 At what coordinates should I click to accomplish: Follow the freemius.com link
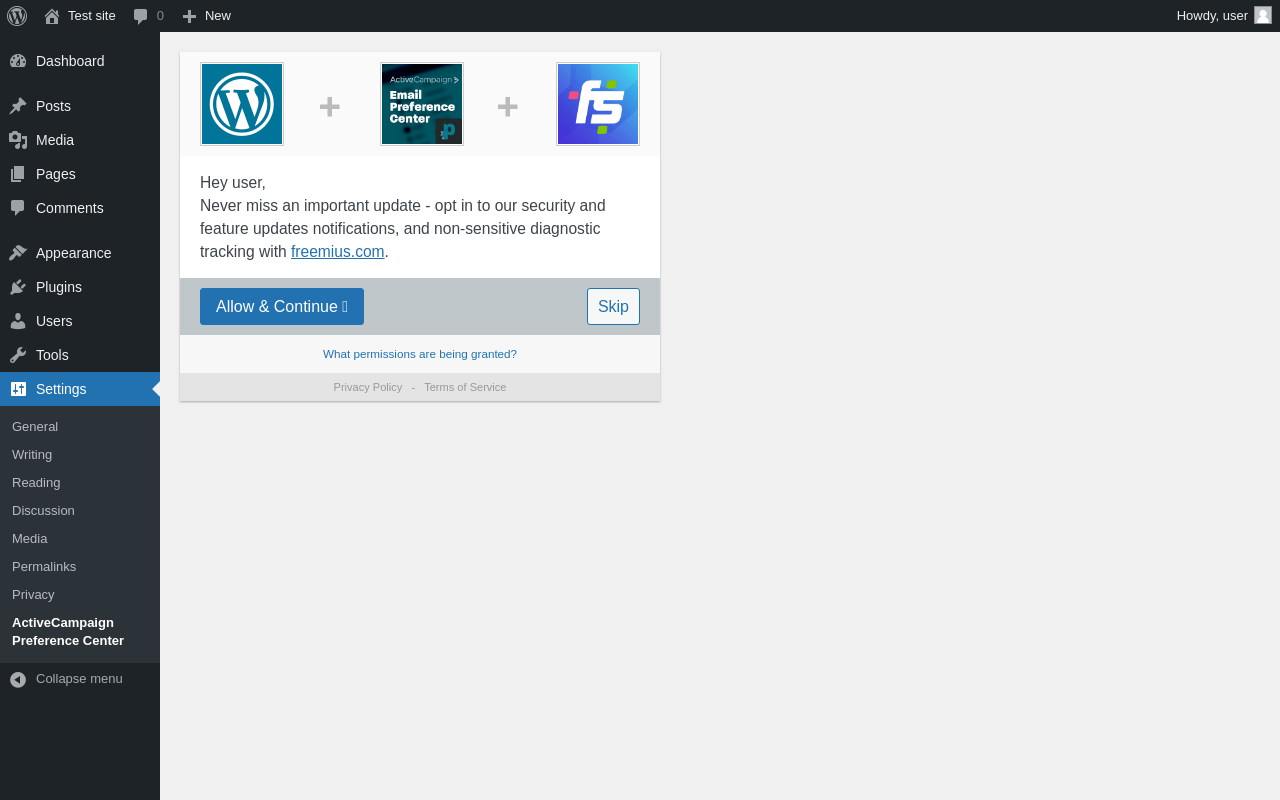coord(338,252)
